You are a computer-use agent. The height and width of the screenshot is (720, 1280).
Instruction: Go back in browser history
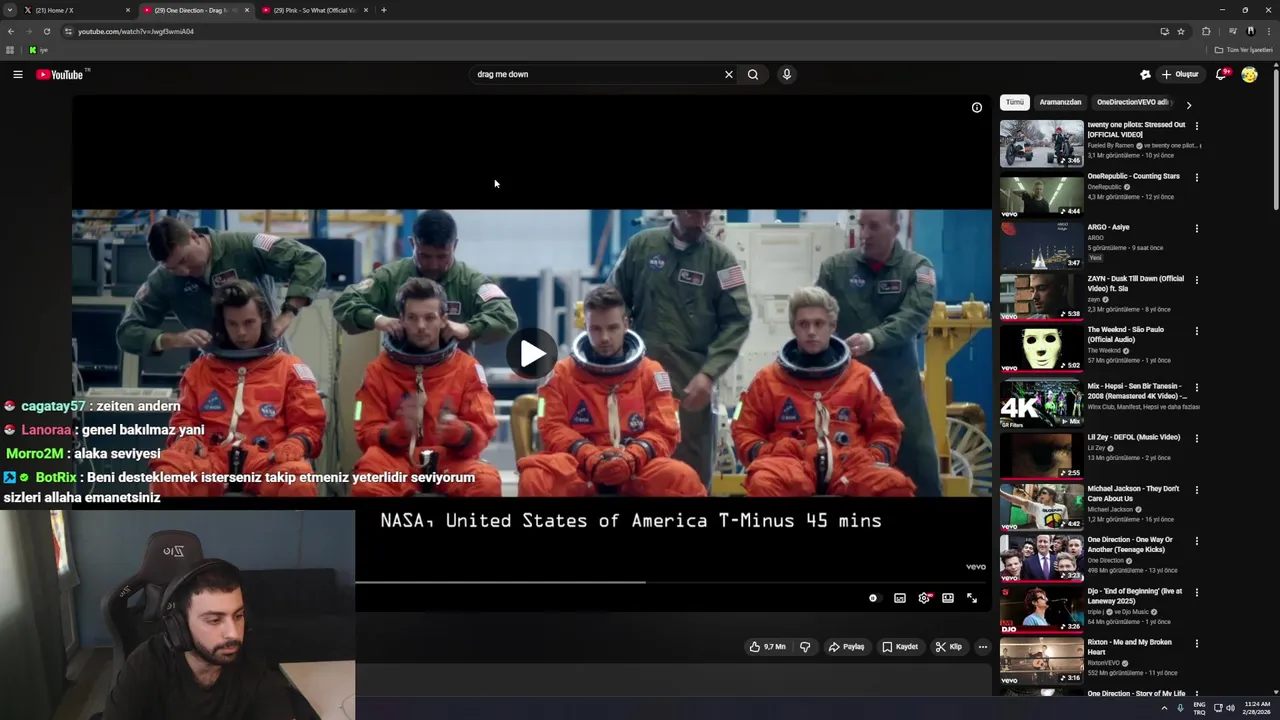coord(11,31)
